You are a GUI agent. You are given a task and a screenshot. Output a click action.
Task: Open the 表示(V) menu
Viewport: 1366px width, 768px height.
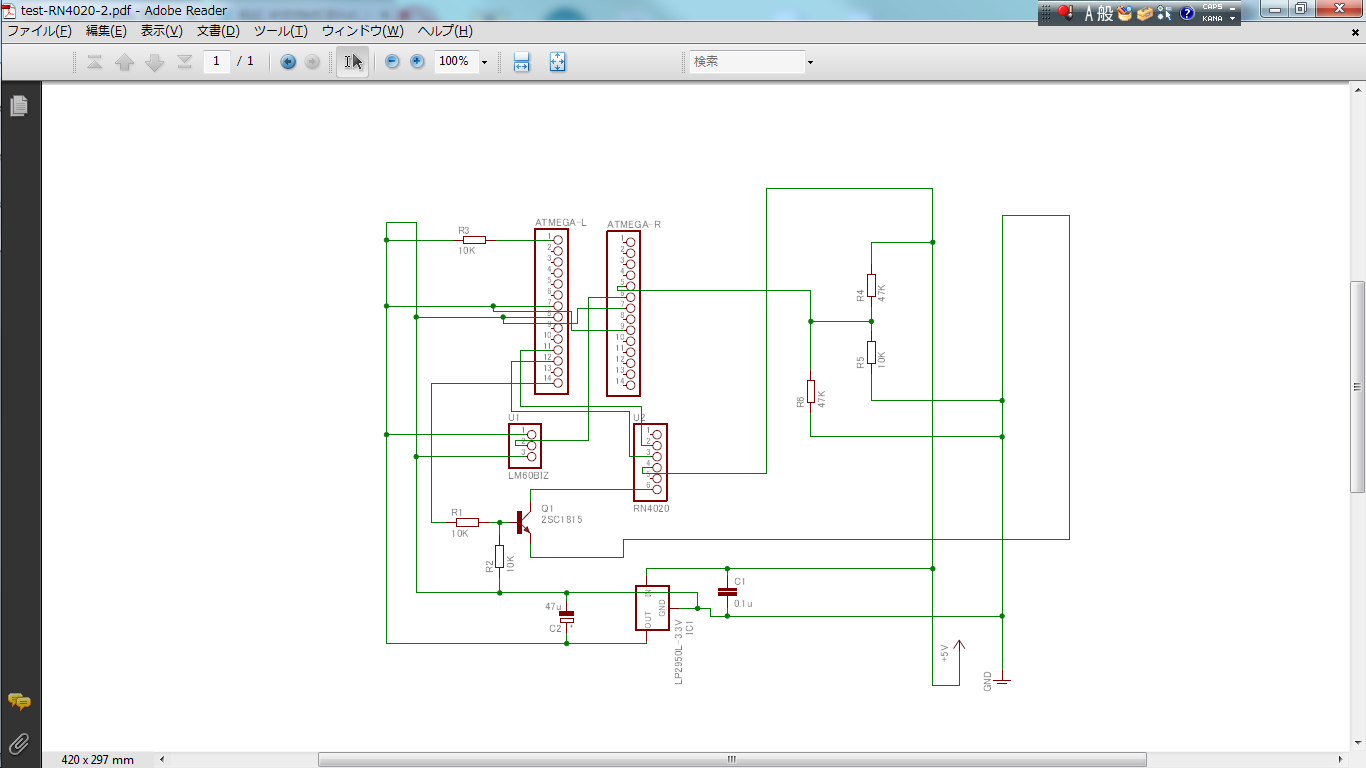[161, 31]
